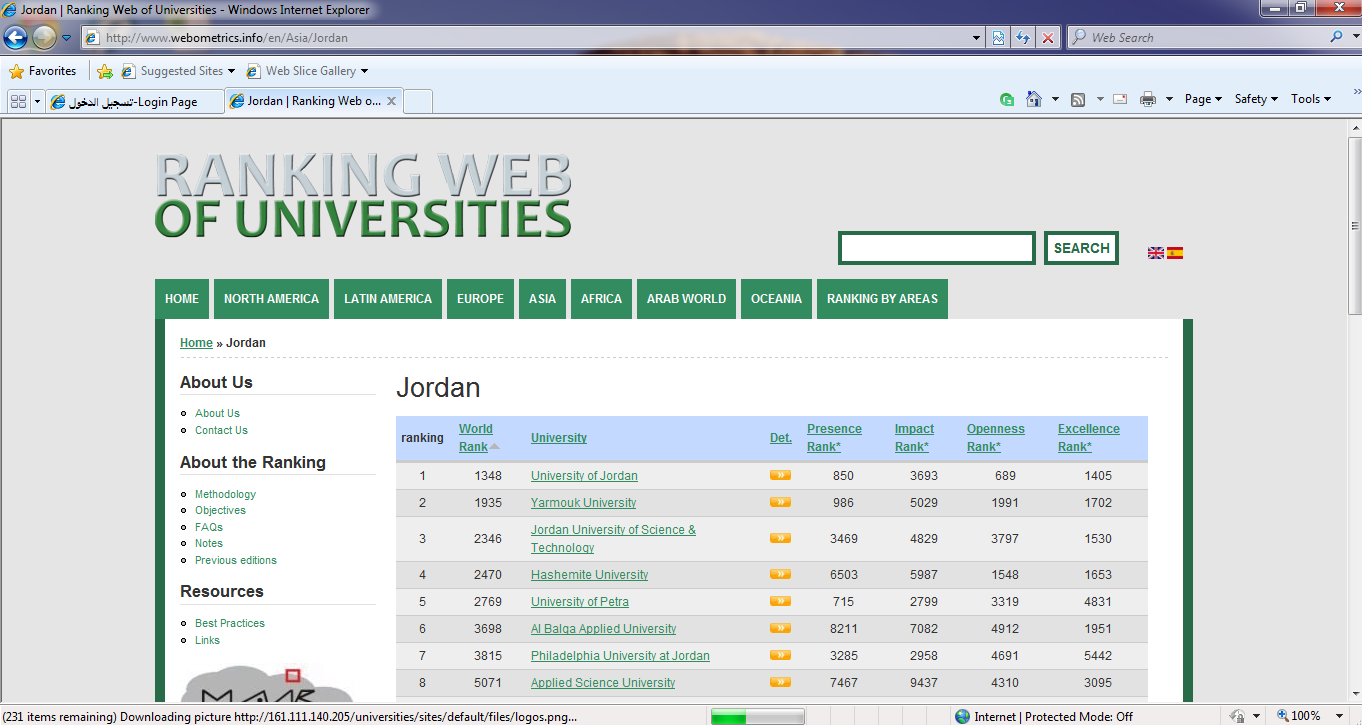This screenshot has height=725, width=1362.
Task: Click the search magnifier button in Web Search
Action: click(x=1336, y=37)
